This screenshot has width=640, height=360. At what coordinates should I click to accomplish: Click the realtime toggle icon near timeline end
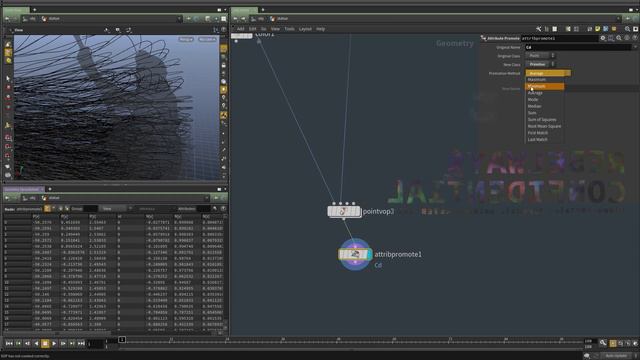[x=613, y=344]
